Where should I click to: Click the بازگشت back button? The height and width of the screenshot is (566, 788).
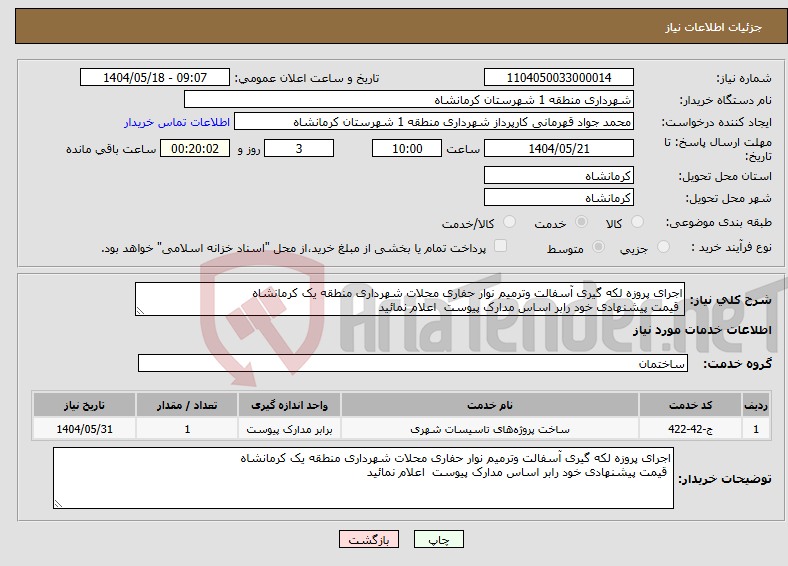369,539
